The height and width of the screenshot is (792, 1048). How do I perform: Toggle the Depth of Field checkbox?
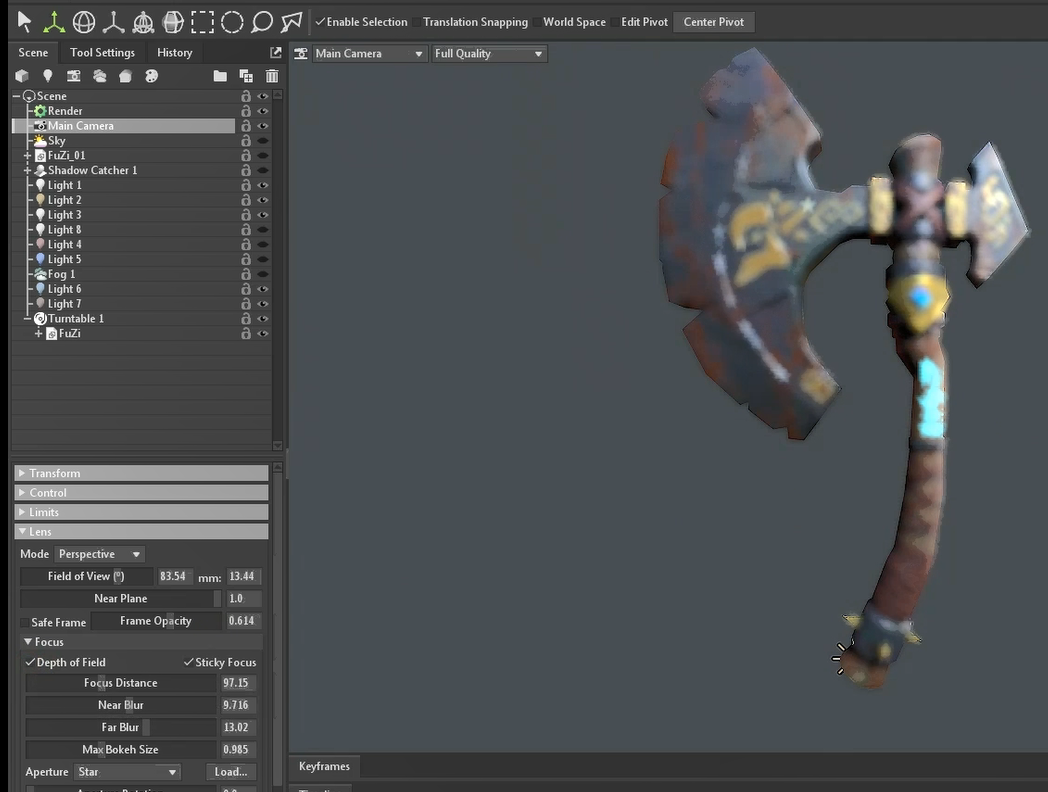pos(30,662)
